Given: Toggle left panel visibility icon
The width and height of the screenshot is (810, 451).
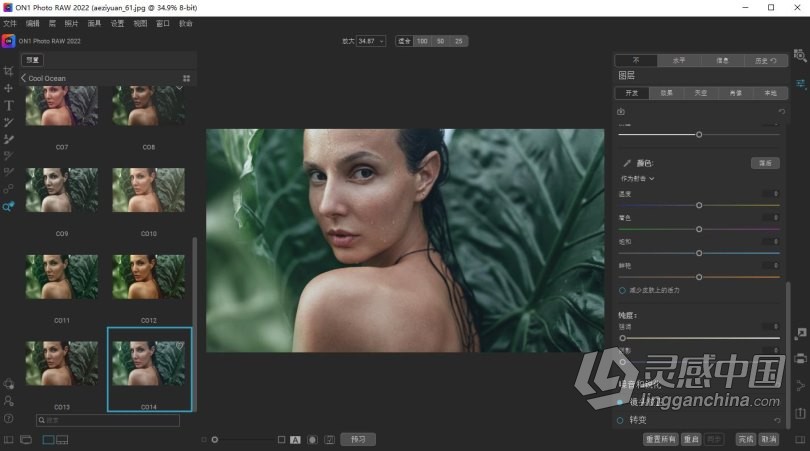Looking at the screenshot, I should pyautogui.click(x=8, y=440).
